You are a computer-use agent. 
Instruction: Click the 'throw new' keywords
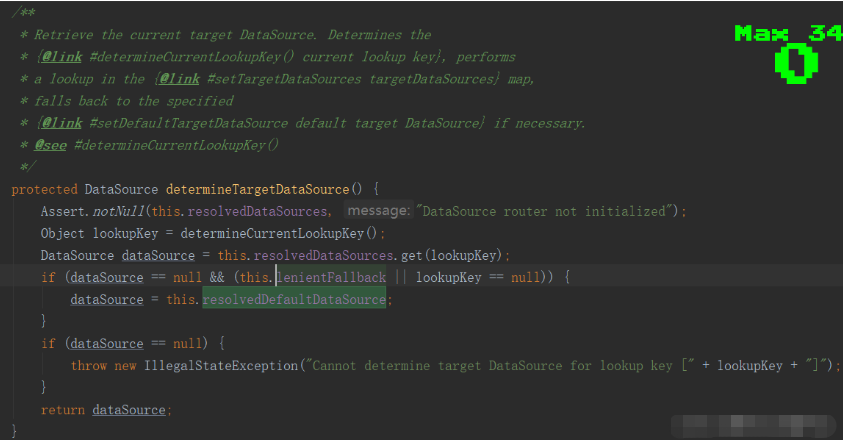104,366
